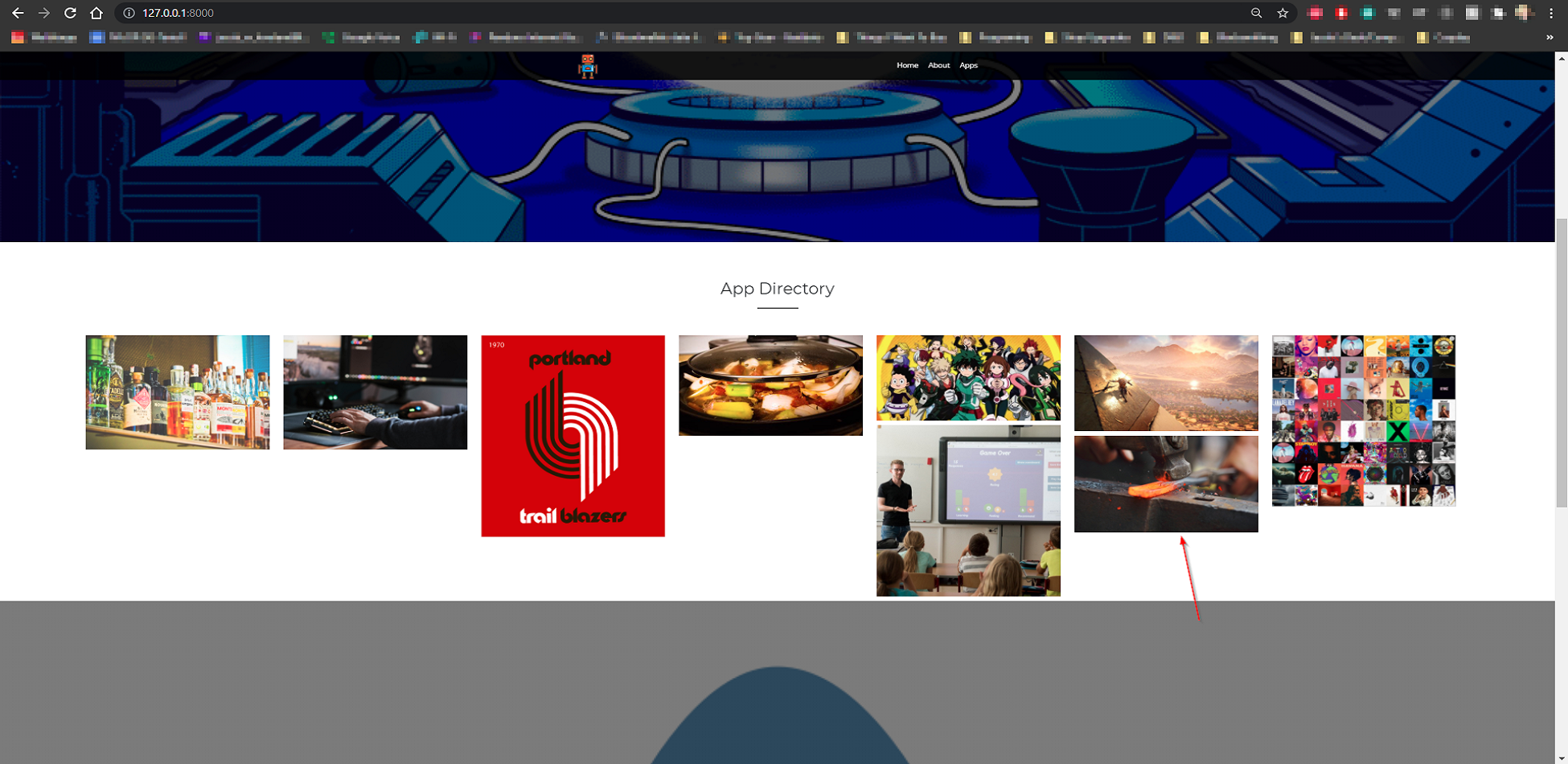Image resolution: width=1568 pixels, height=764 pixels.
Task: Click the page vertical scrollbar thumb
Action: (x=1562, y=362)
